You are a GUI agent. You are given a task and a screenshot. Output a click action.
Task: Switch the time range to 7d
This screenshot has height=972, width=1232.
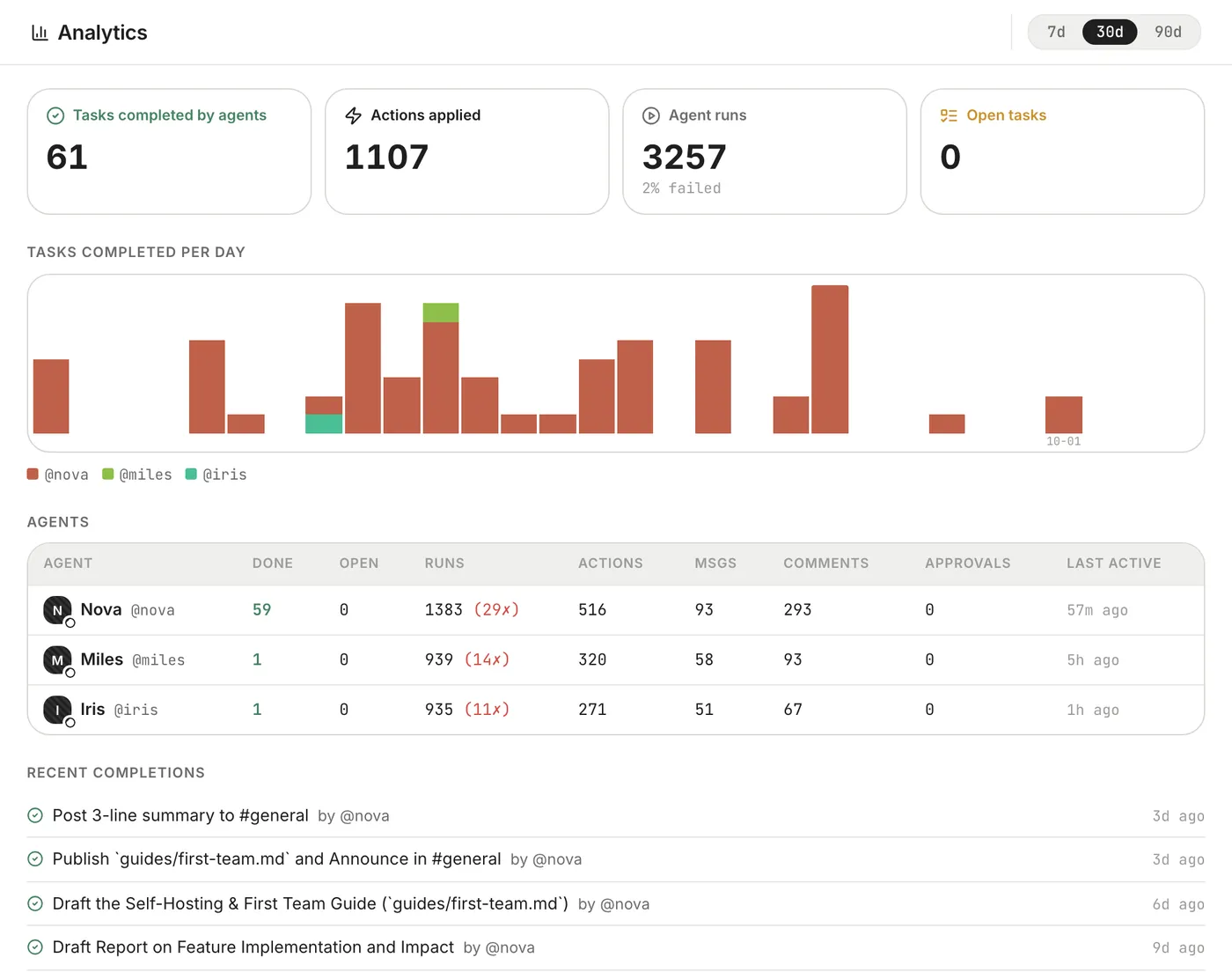tap(1056, 32)
